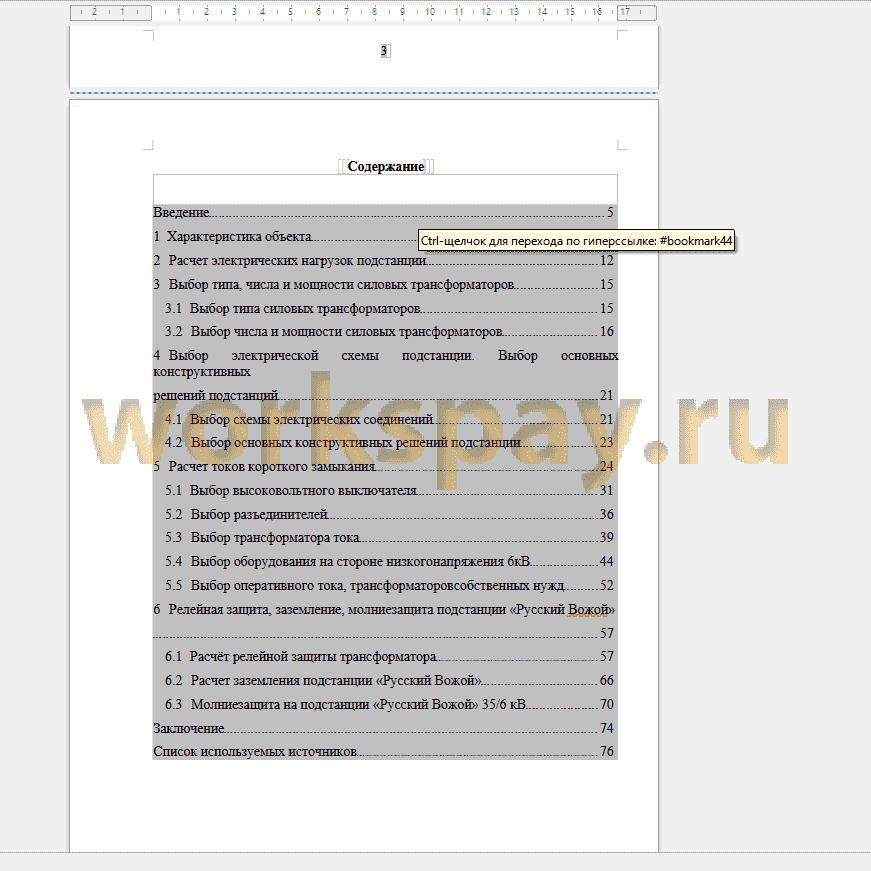Screen dimensions: 871x871
Task: Click the 'решений подстанций' line with page 21
Action: click(x=383, y=396)
